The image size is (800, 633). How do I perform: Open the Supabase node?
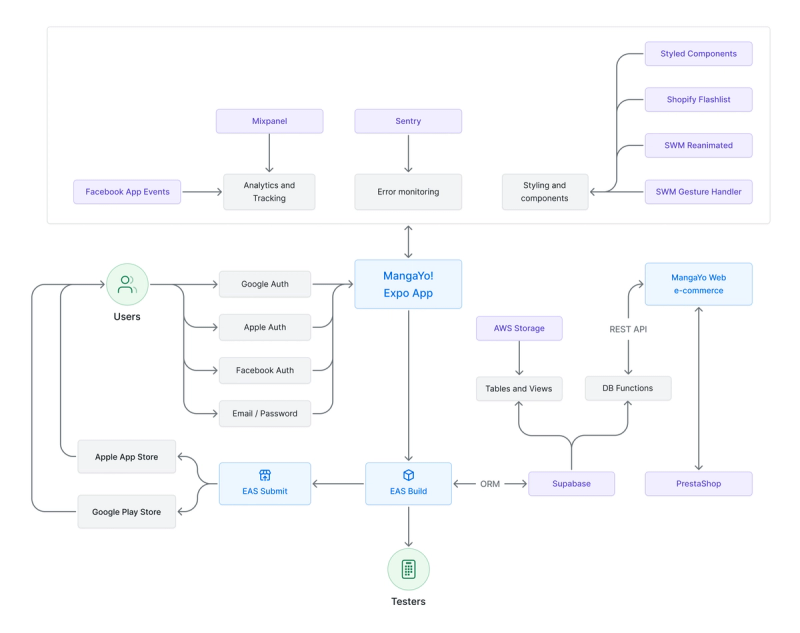571,483
